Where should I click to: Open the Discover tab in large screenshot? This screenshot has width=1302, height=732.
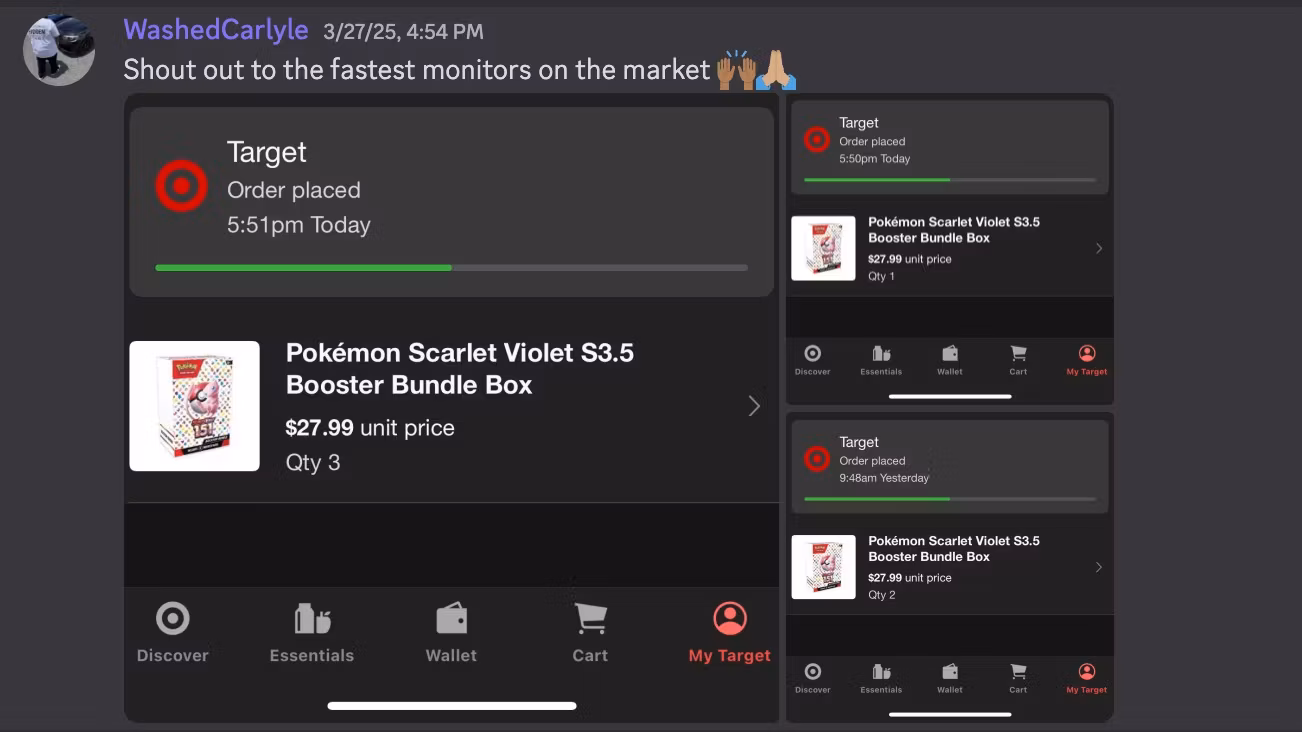(173, 633)
